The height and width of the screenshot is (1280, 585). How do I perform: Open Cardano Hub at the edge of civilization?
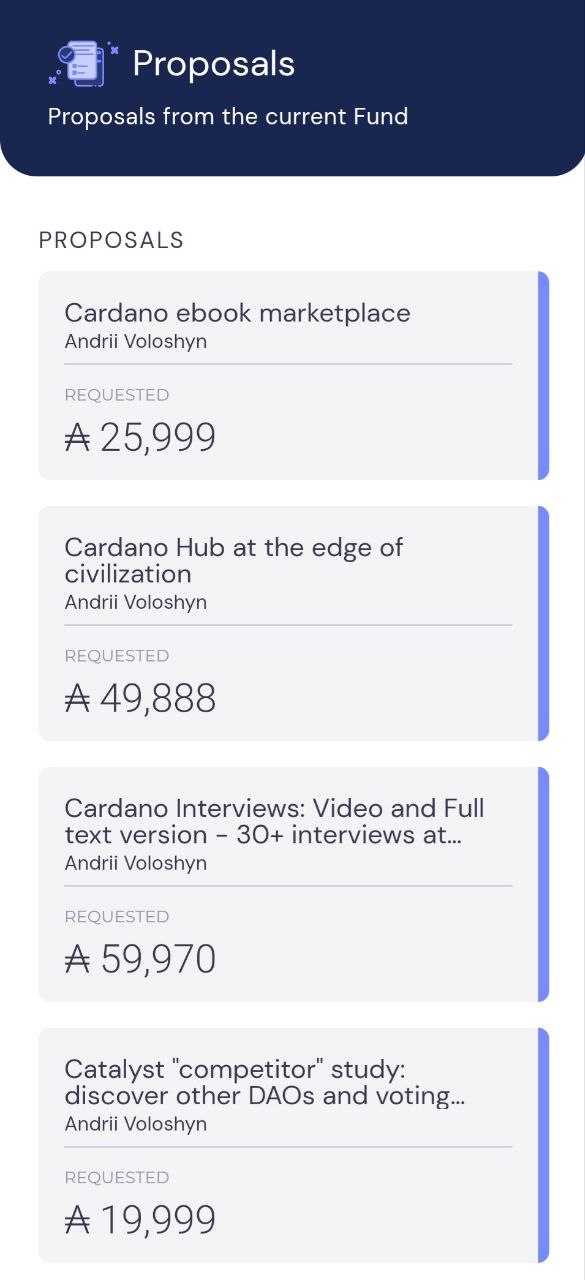(294, 623)
